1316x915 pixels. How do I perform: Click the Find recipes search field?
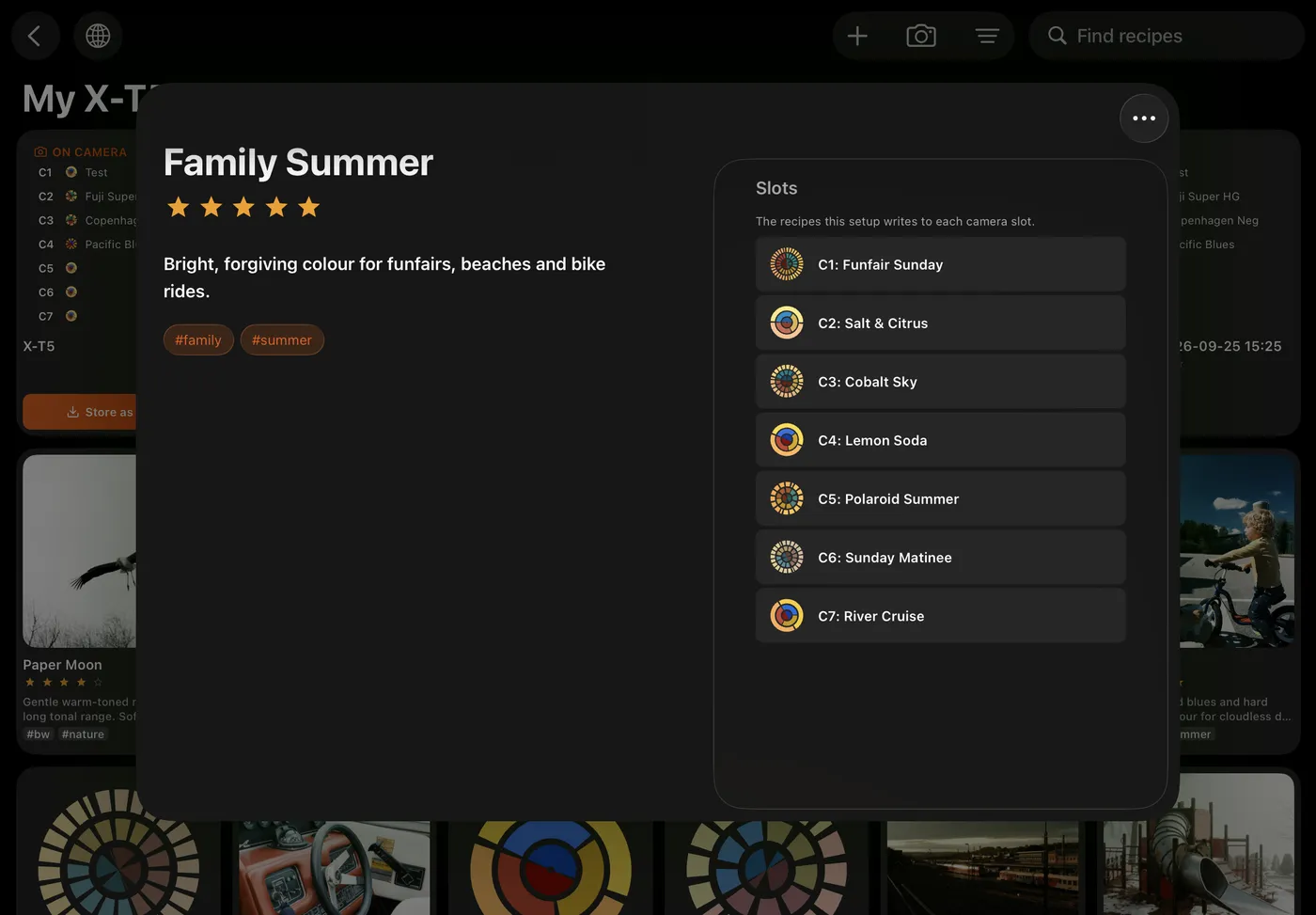(x=1167, y=36)
